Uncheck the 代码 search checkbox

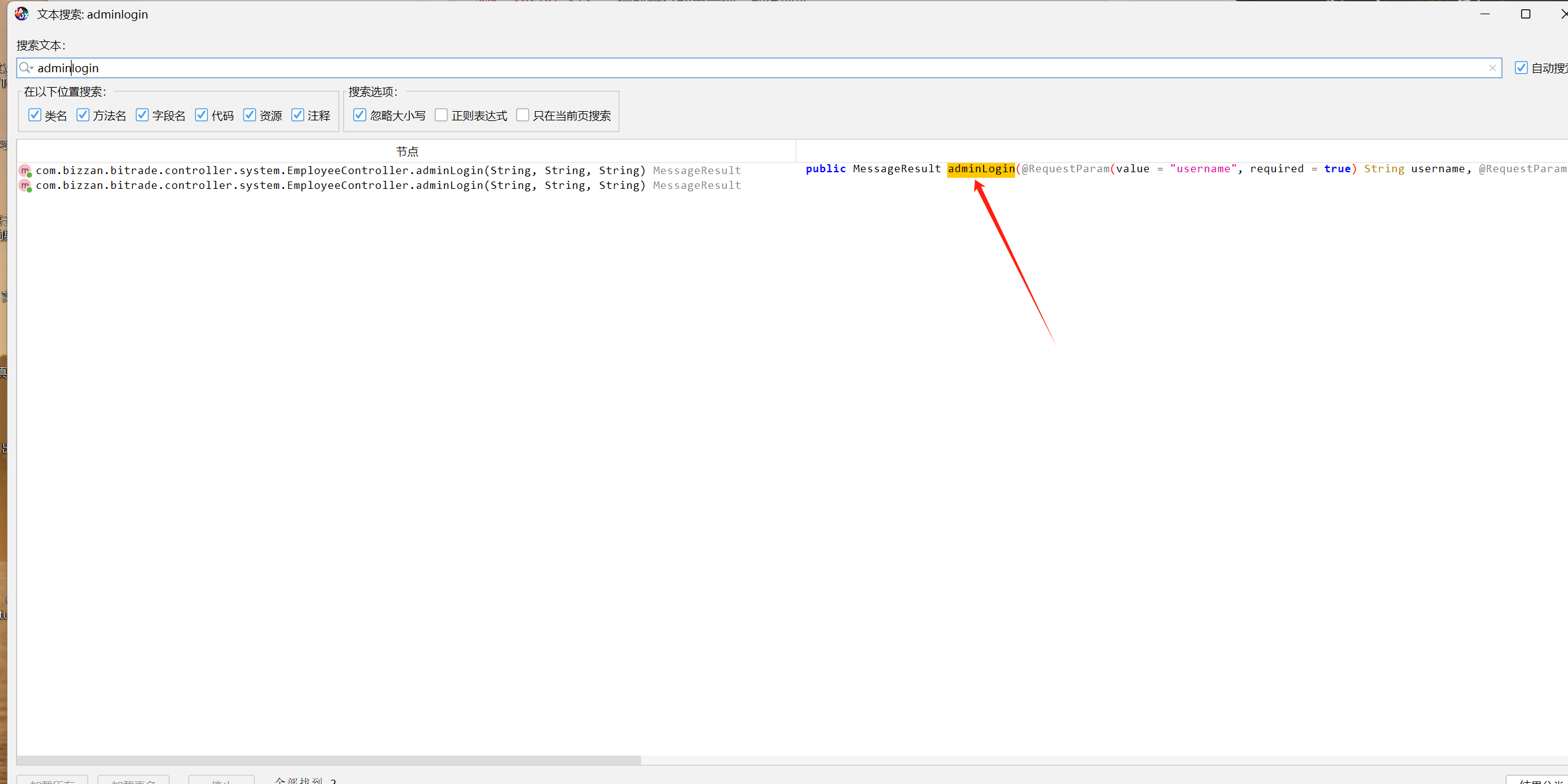(x=202, y=115)
